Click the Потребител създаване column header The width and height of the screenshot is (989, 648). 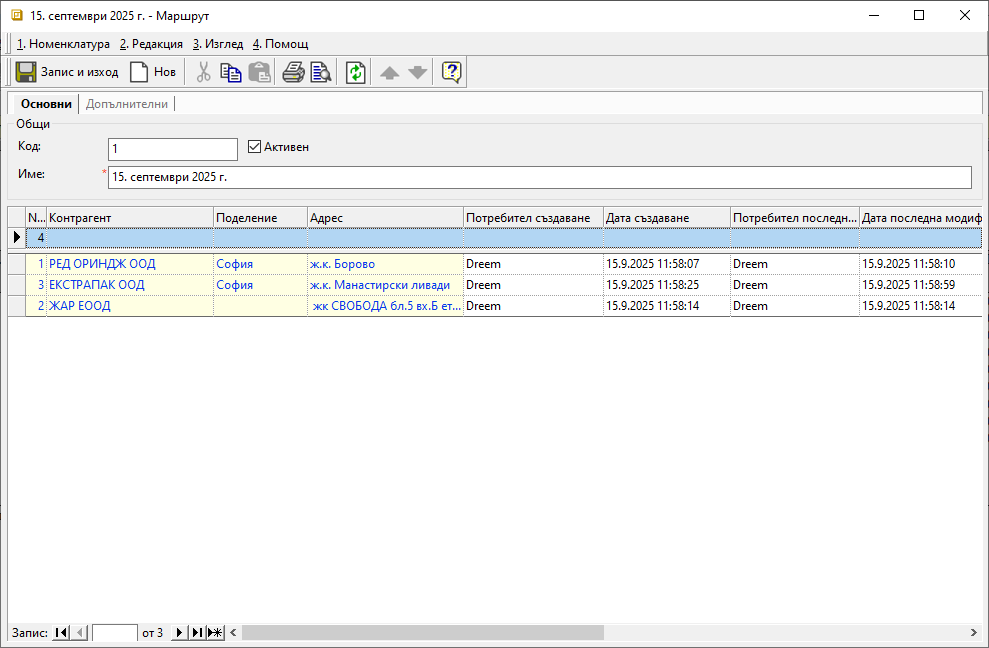pyautogui.click(x=534, y=218)
